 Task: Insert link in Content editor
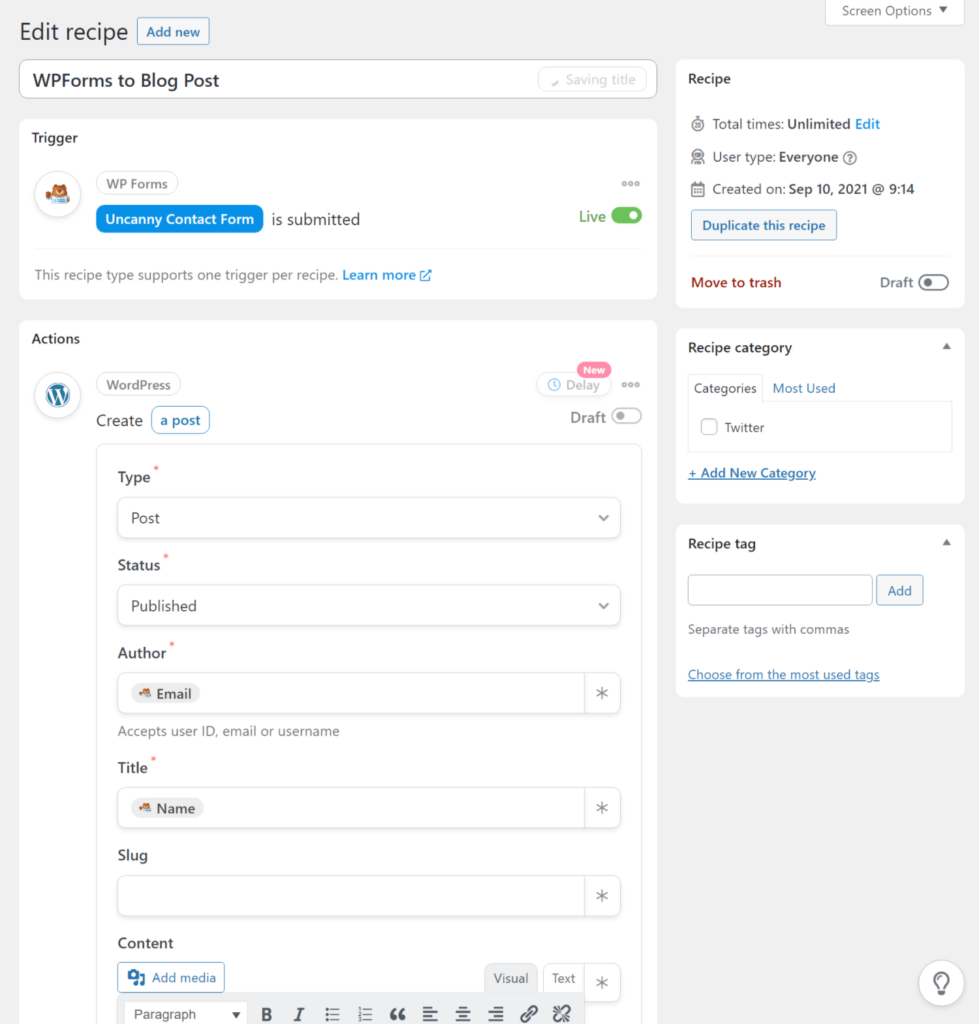[529, 1014]
